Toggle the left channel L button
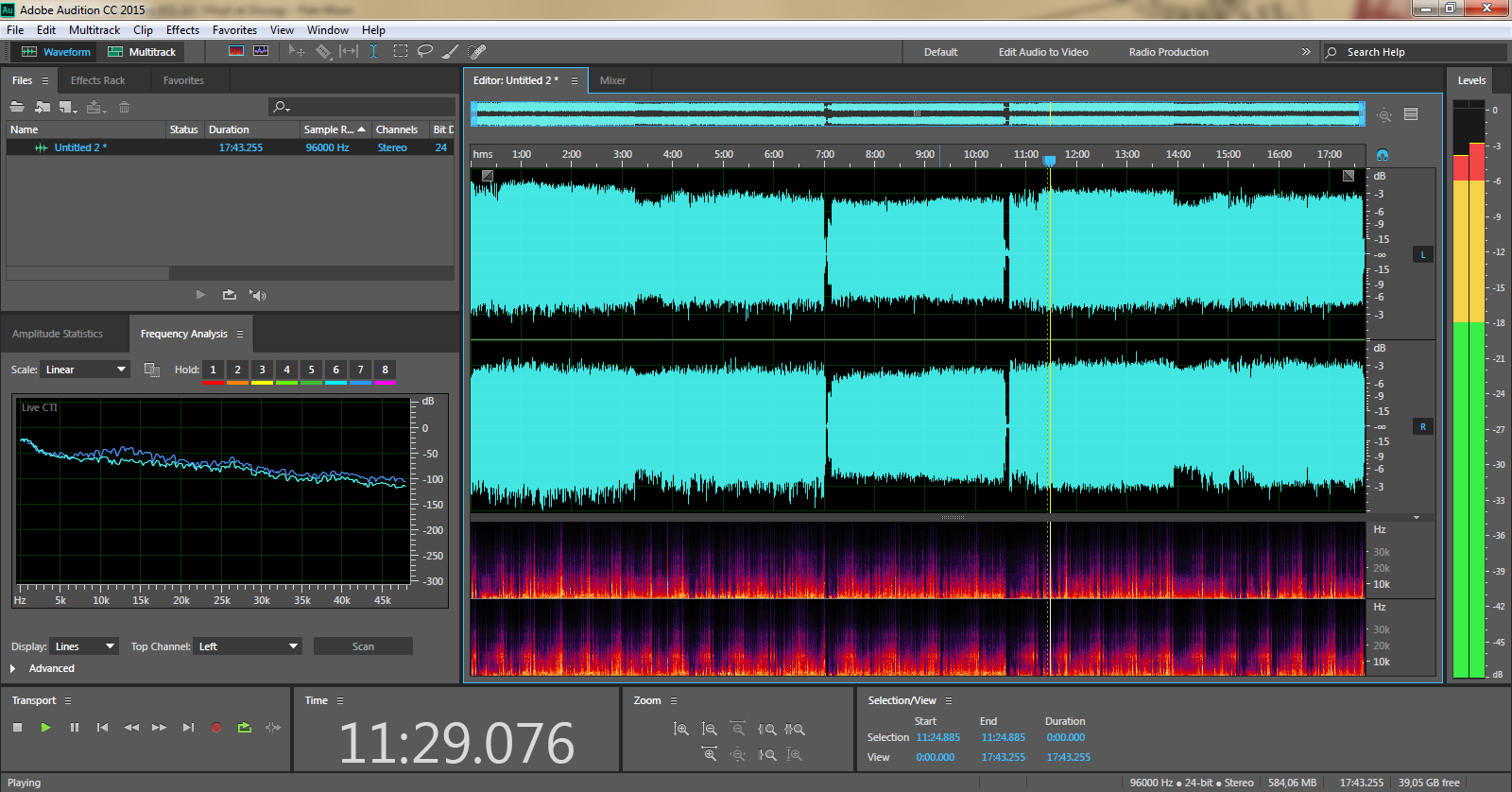1512x792 pixels. [1422, 255]
